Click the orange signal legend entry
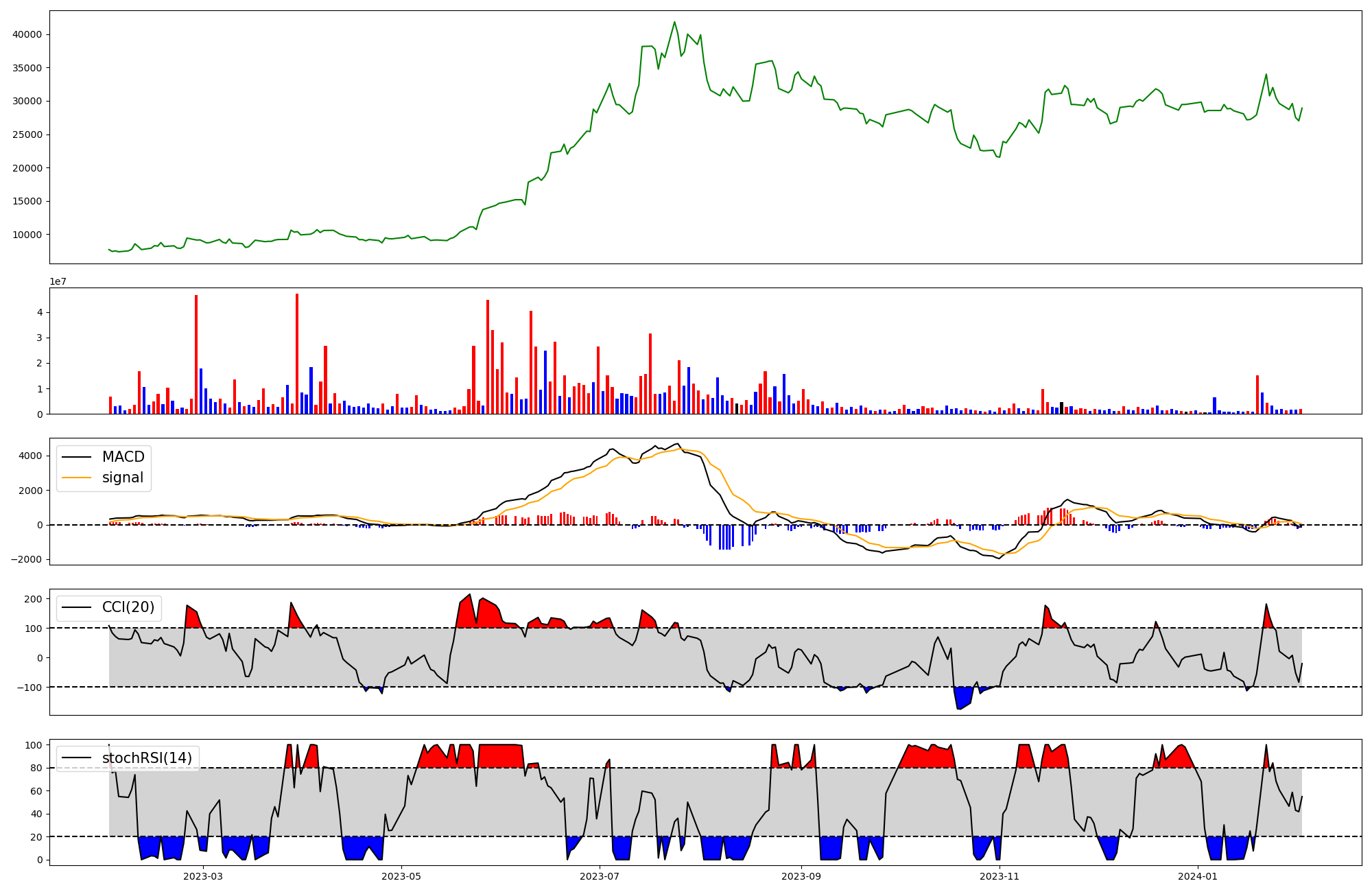The height and width of the screenshot is (892, 1372). pyautogui.click(x=122, y=478)
